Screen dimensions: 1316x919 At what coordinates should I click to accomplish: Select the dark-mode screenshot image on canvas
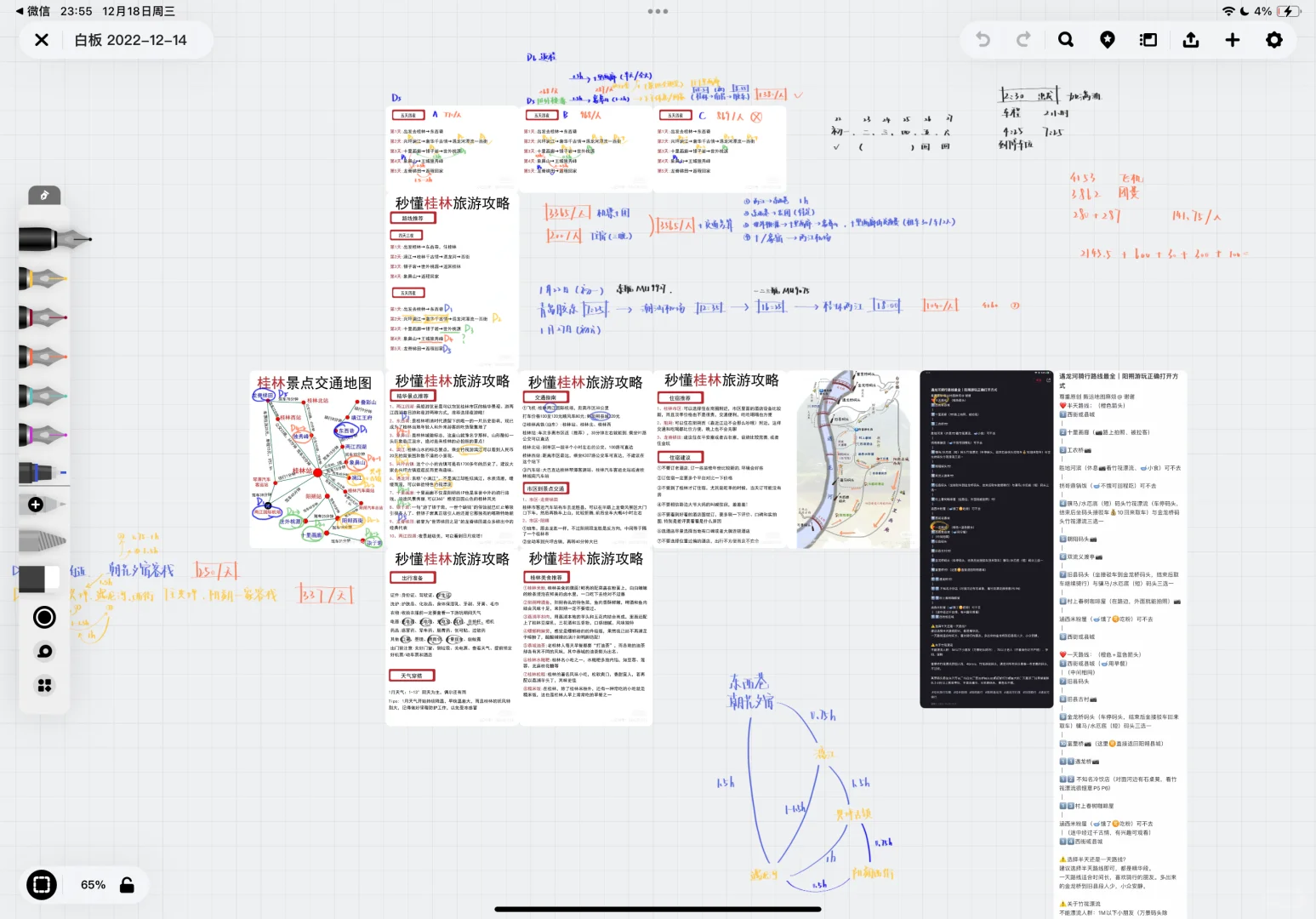pyautogui.click(x=987, y=539)
